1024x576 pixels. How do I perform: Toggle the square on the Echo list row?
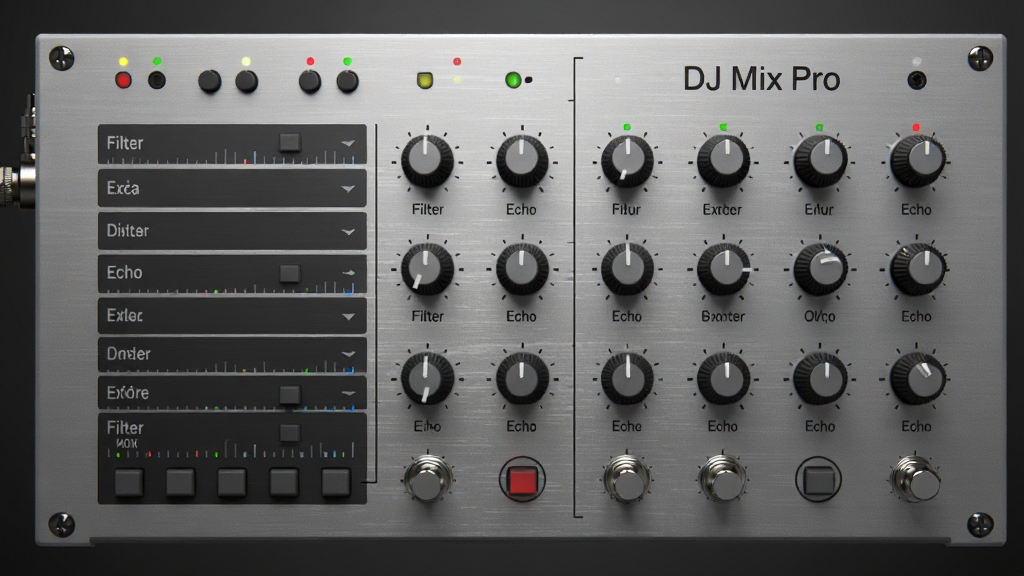(290, 273)
